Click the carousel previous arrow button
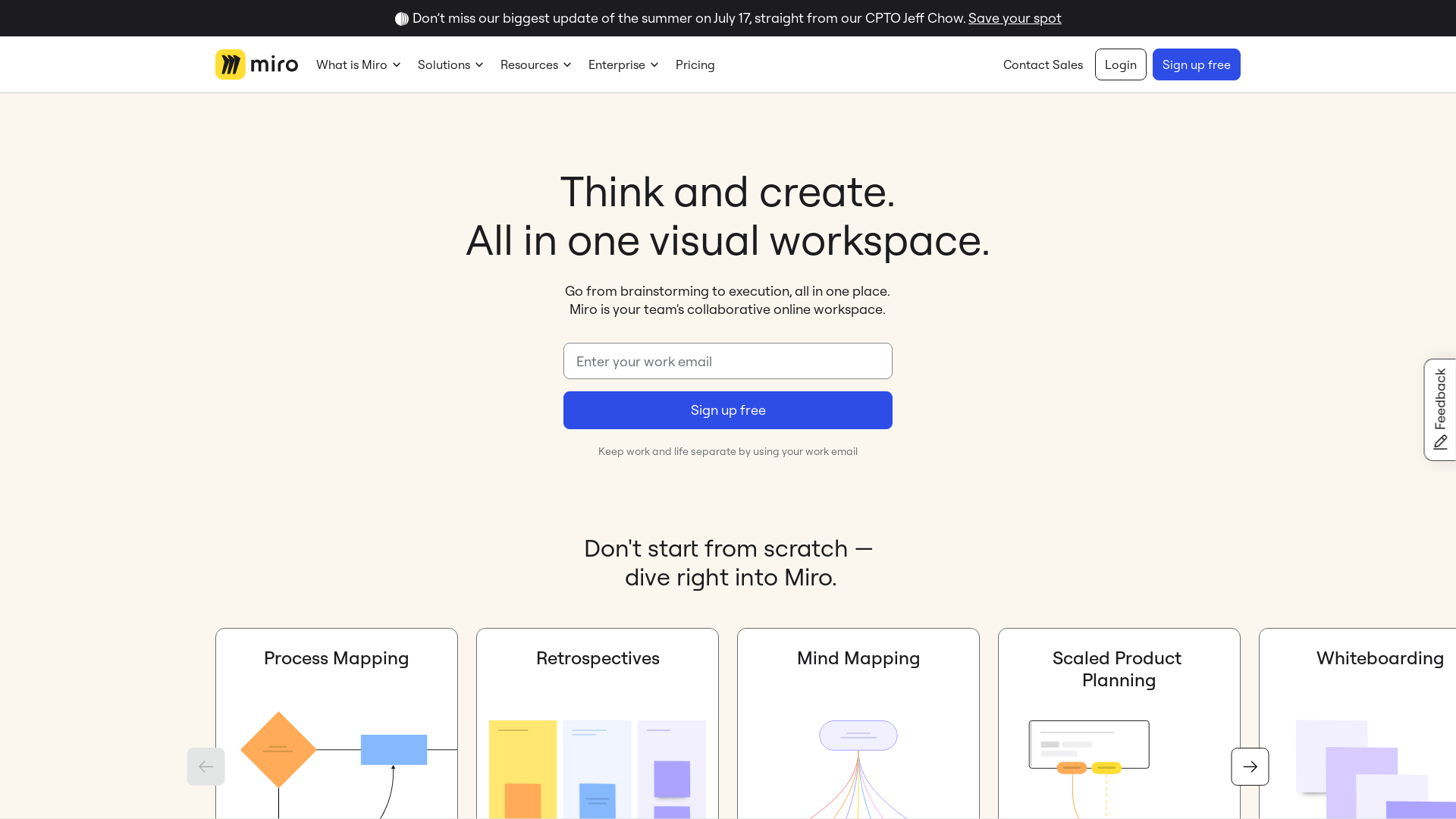Image resolution: width=1456 pixels, height=819 pixels. pyautogui.click(x=206, y=767)
